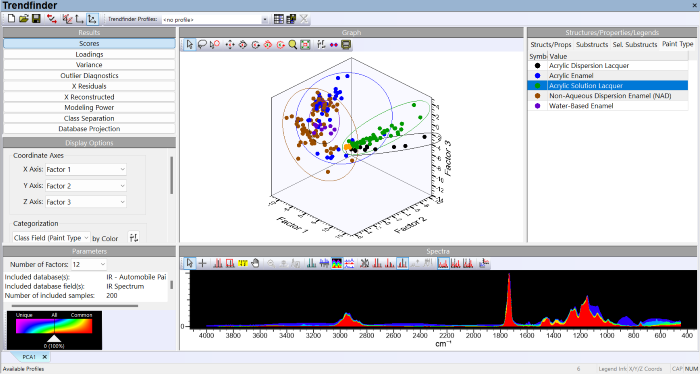The width and height of the screenshot is (700, 374).
Task: Click the Save floppy disk icon
Action: coord(36,19)
